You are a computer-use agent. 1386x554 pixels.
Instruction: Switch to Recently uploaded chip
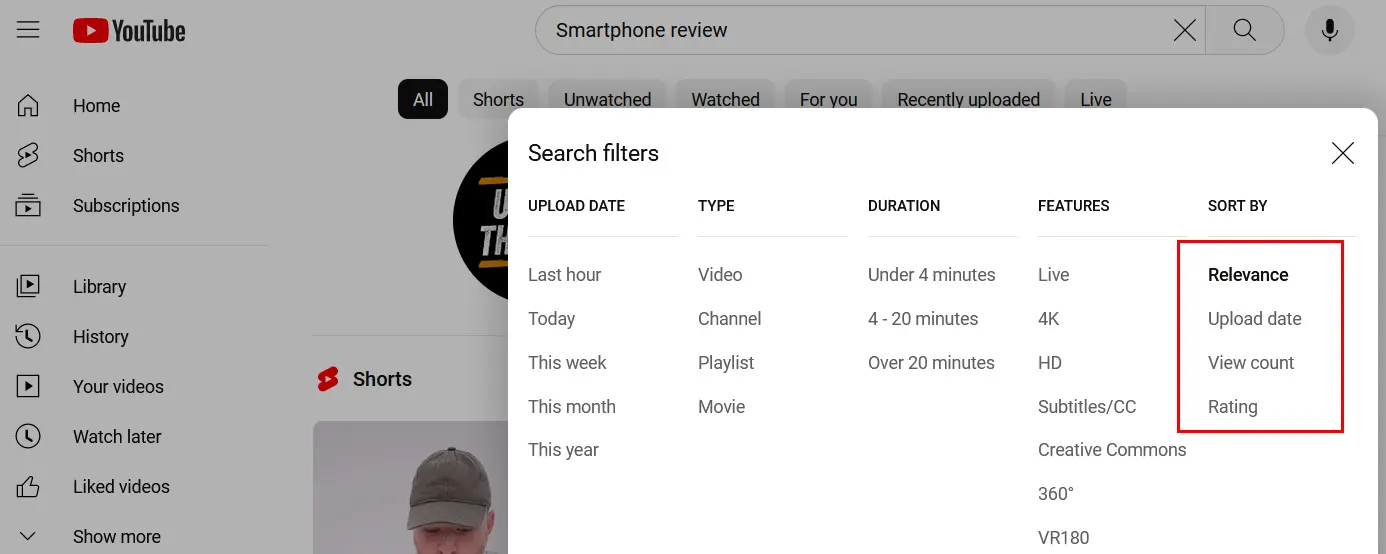[968, 100]
